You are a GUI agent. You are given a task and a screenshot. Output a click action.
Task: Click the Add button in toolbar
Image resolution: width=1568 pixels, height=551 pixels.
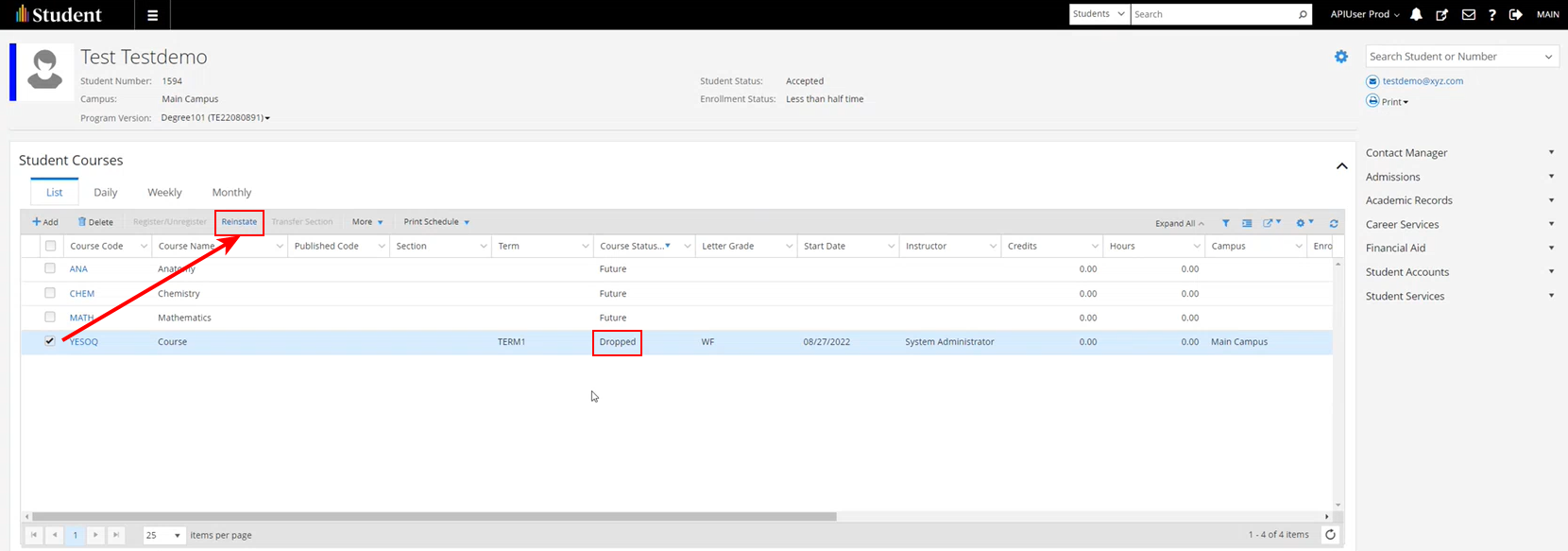pos(44,222)
